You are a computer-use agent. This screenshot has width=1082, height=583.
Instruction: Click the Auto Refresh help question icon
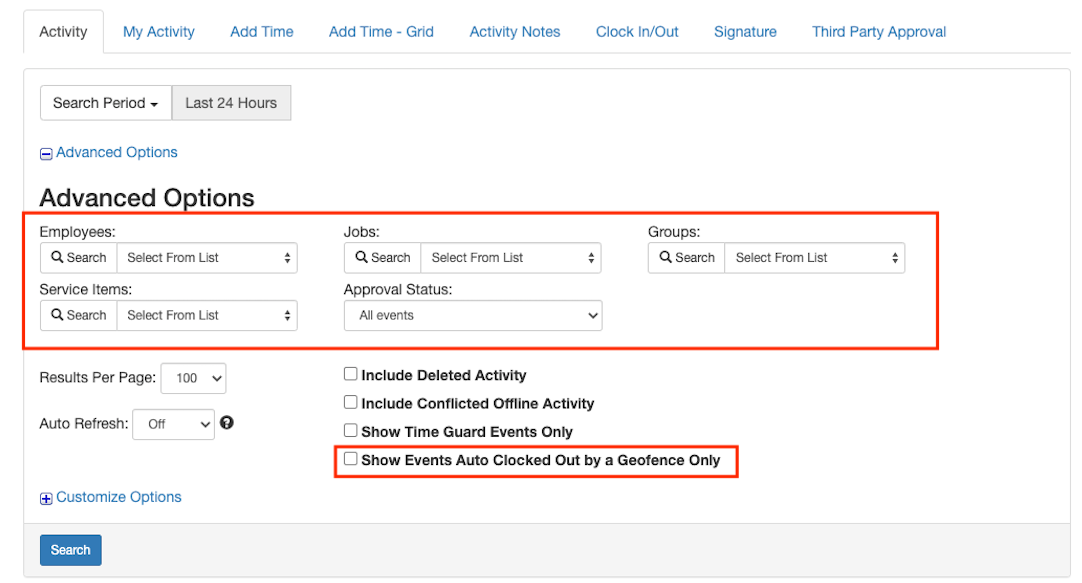pos(227,423)
